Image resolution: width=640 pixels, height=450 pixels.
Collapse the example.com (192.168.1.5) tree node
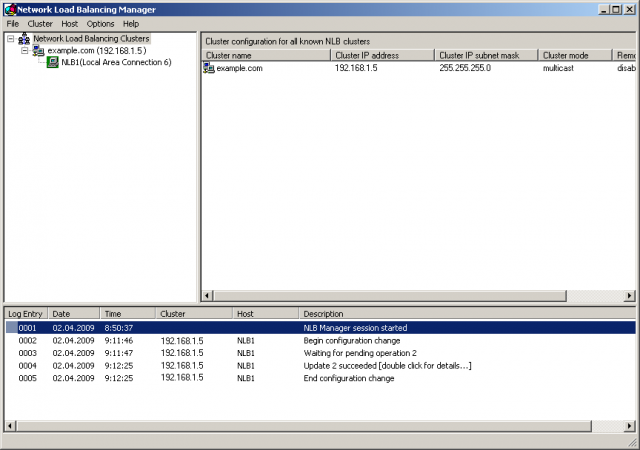(x=25, y=51)
